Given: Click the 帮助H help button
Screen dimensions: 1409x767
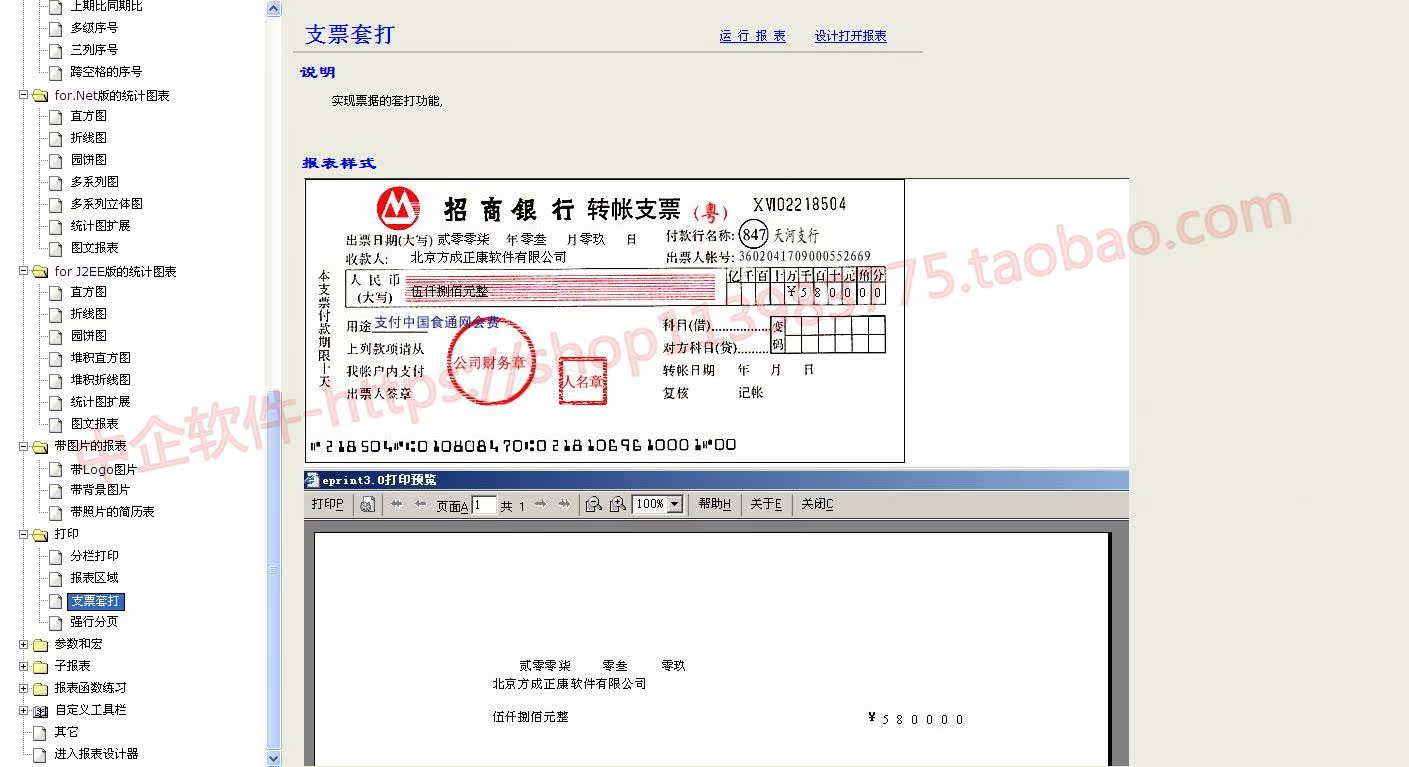Looking at the screenshot, I should coord(715,505).
